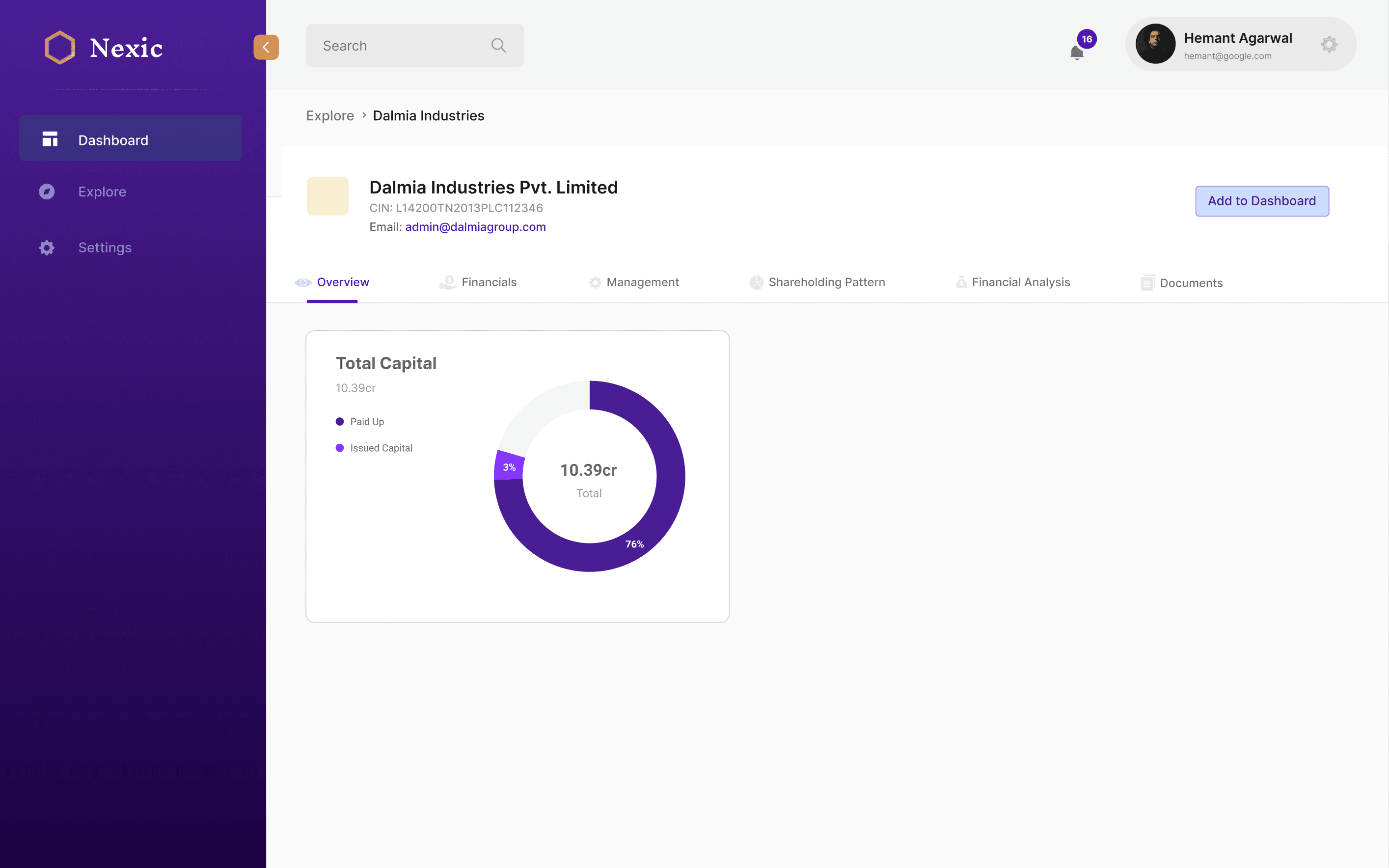This screenshot has width=1389, height=868.
Task: Open the Financial Analysis tab
Action: (1020, 282)
